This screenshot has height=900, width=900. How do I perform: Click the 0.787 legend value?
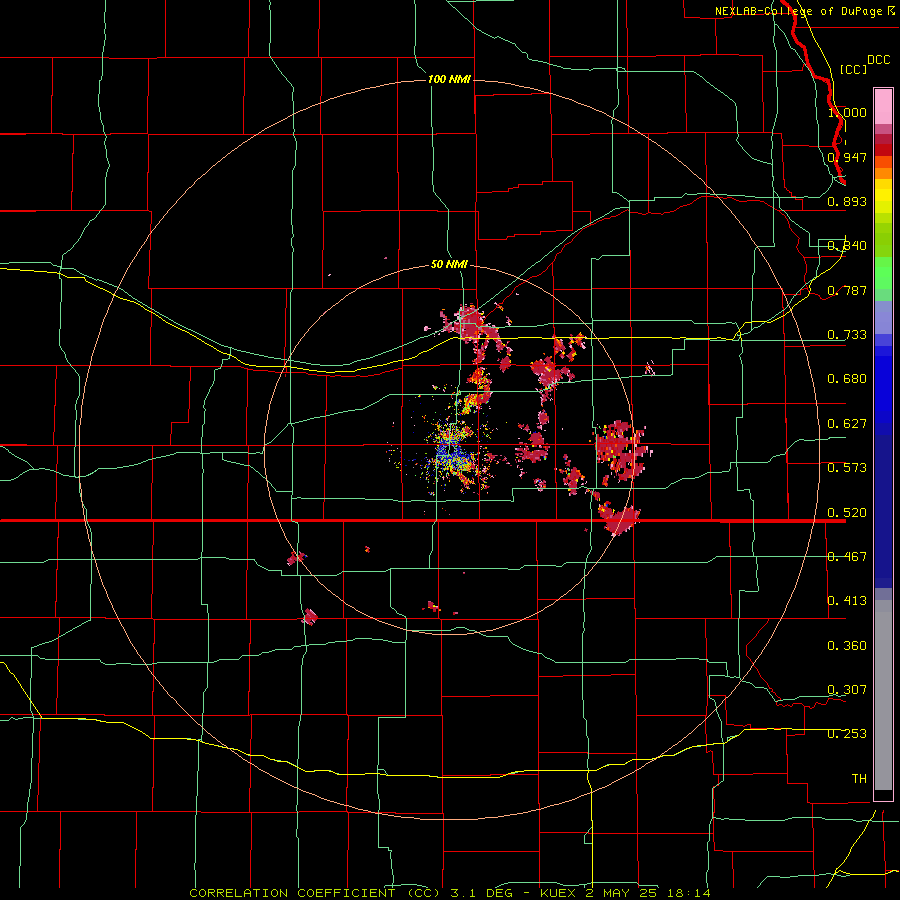click(x=847, y=290)
